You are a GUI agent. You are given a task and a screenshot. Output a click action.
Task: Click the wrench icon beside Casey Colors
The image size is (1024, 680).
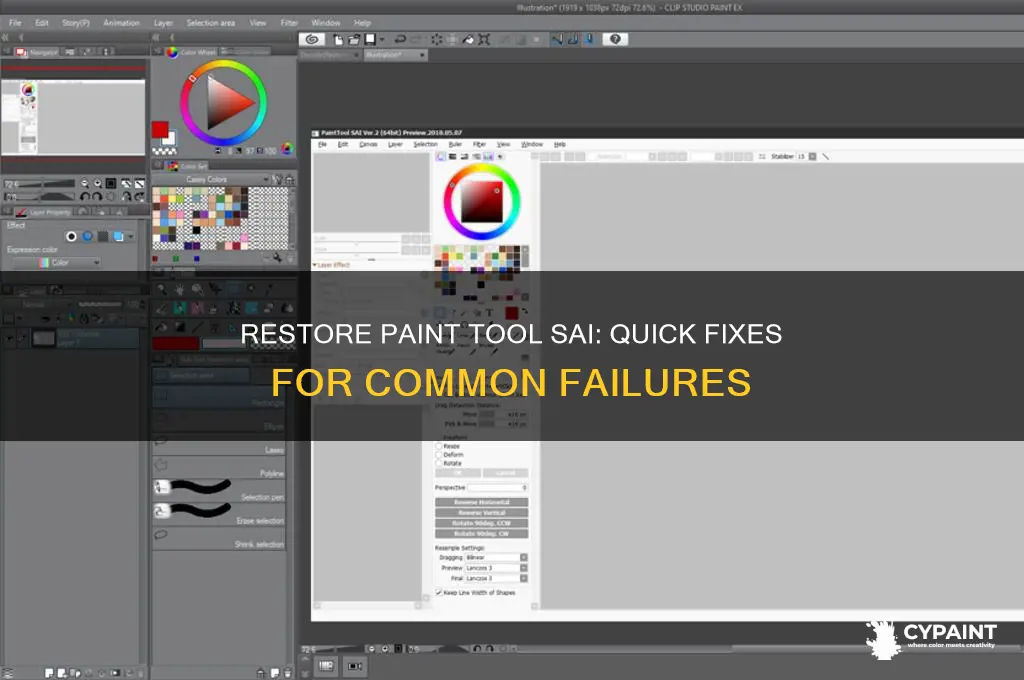[x=278, y=179]
